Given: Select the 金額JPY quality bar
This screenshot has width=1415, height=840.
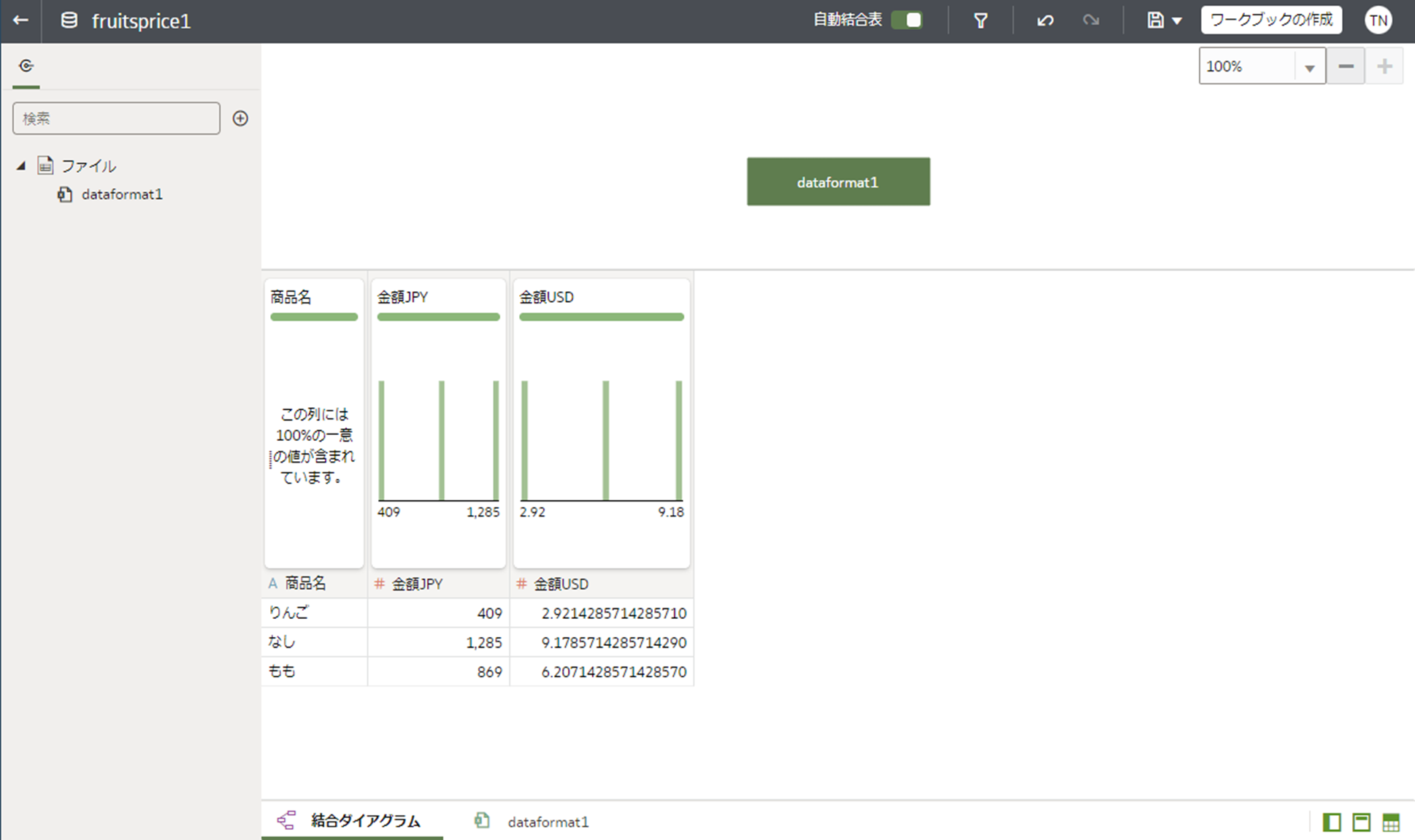Looking at the screenshot, I should (x=438, y=317).
